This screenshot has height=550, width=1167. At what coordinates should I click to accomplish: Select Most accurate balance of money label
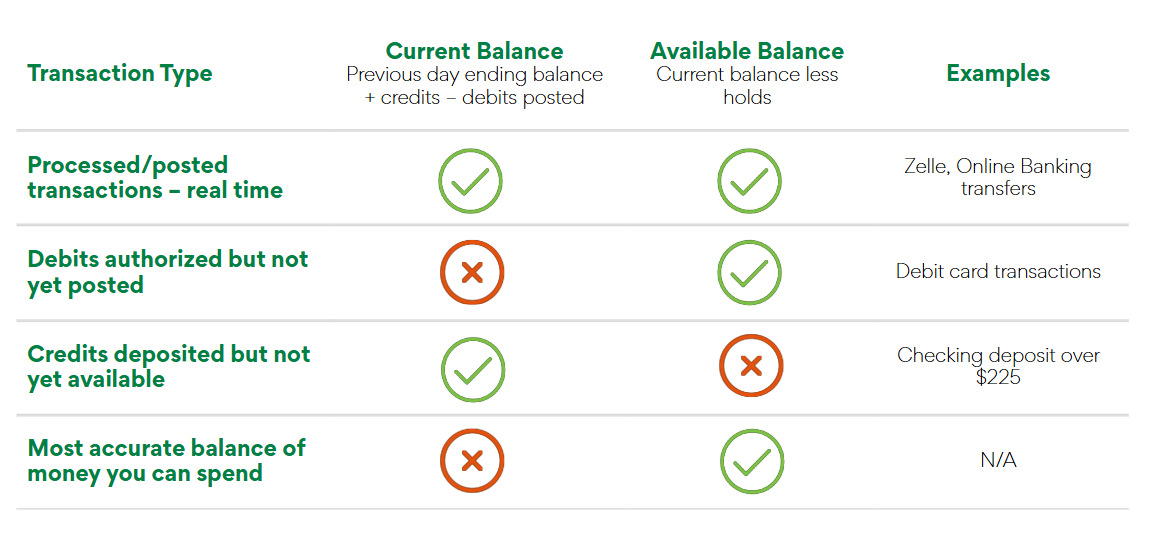pos(166,460)
